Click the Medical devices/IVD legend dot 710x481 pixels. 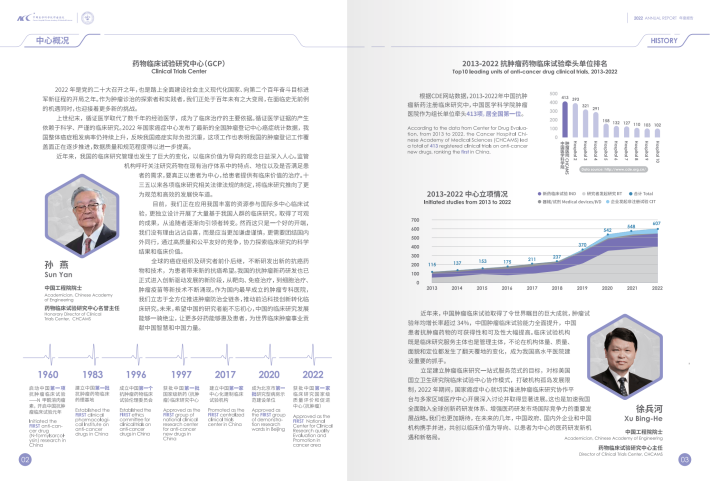click(x=539, y=202)
